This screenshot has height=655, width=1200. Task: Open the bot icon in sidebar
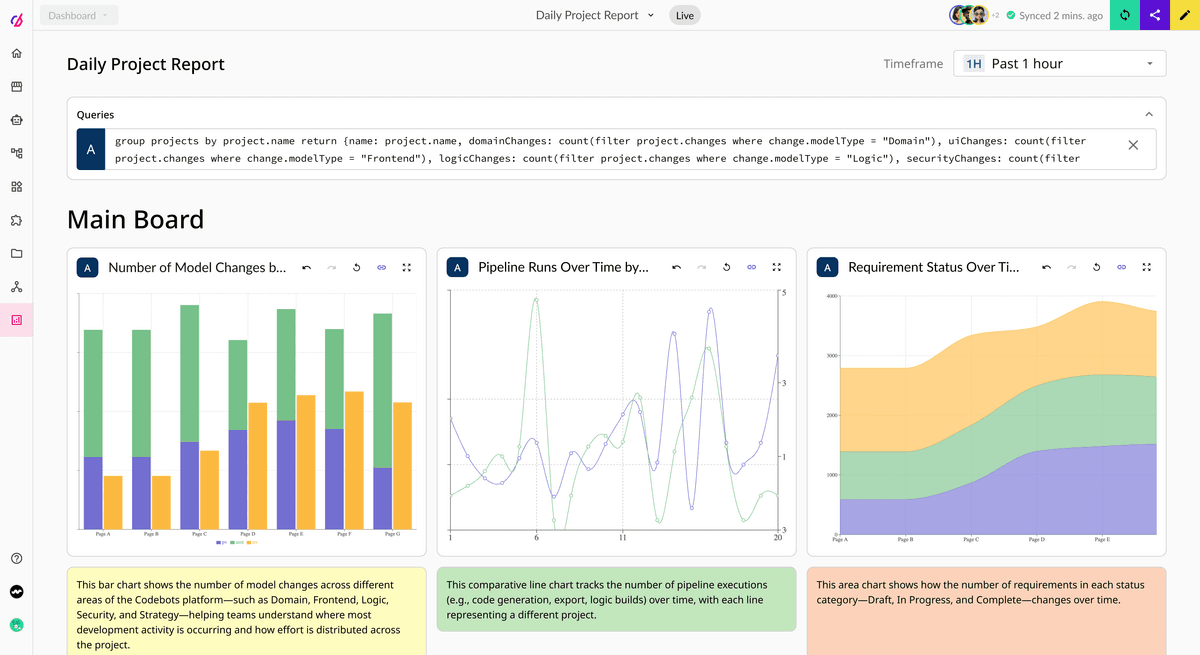coord(16,120)
